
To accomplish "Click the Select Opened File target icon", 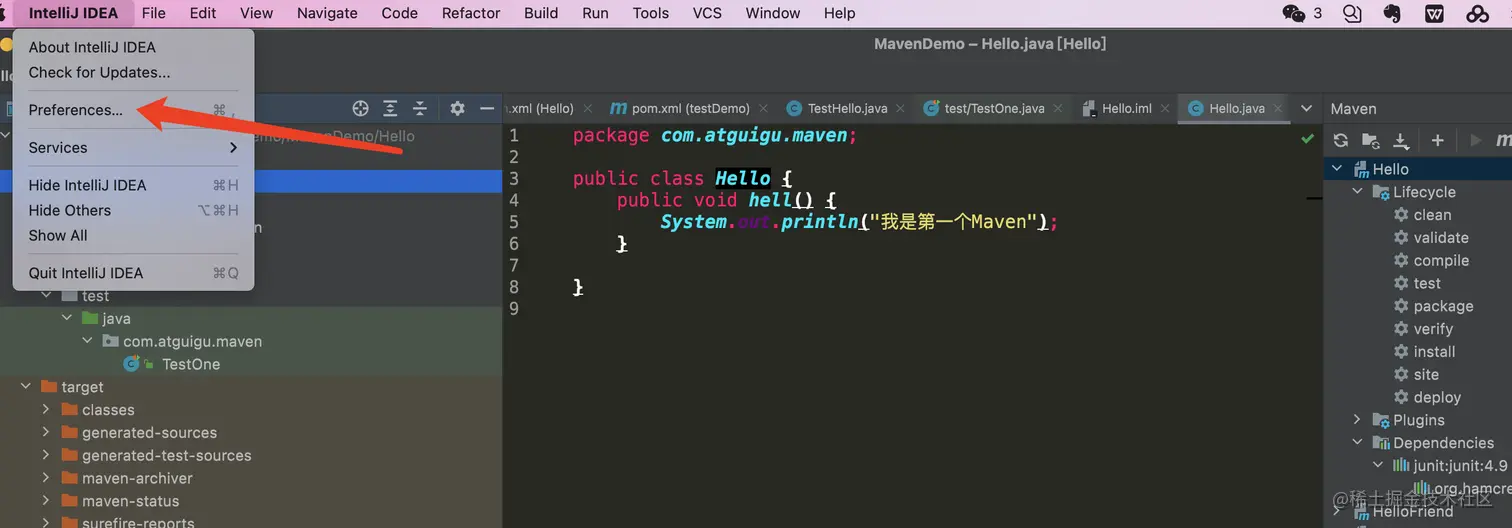I will tap(361, 109).
